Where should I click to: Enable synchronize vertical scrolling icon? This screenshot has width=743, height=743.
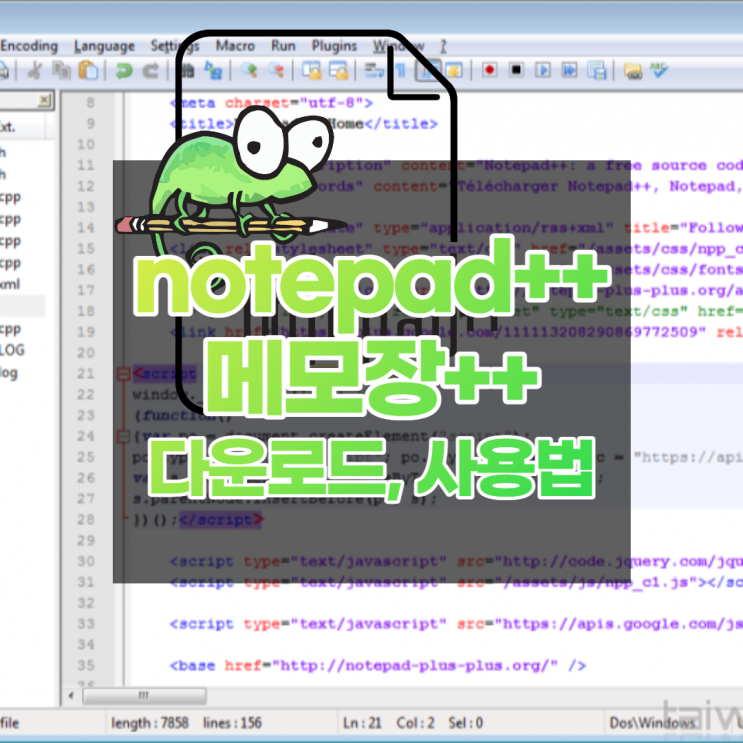coord(312,71)
